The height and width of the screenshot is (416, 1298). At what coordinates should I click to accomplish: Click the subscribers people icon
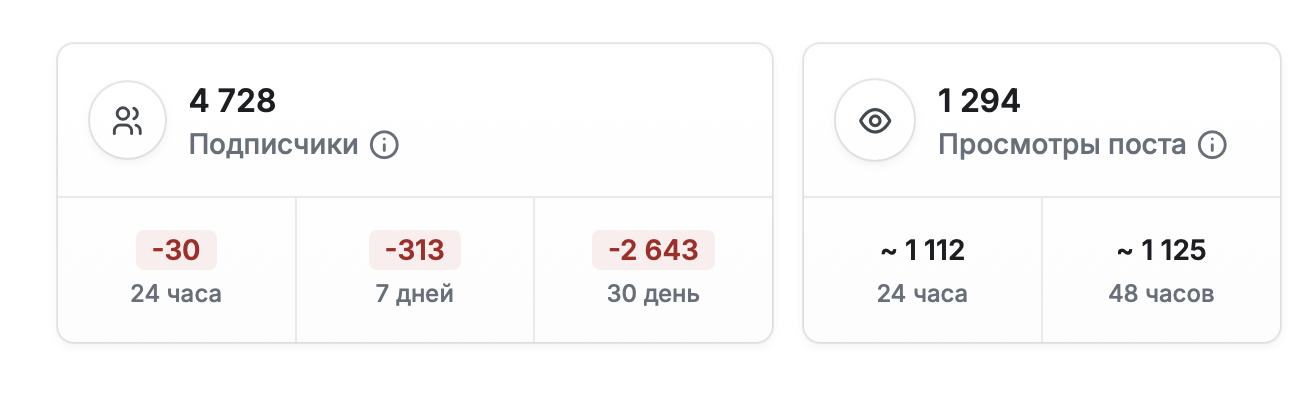(127, 122)
